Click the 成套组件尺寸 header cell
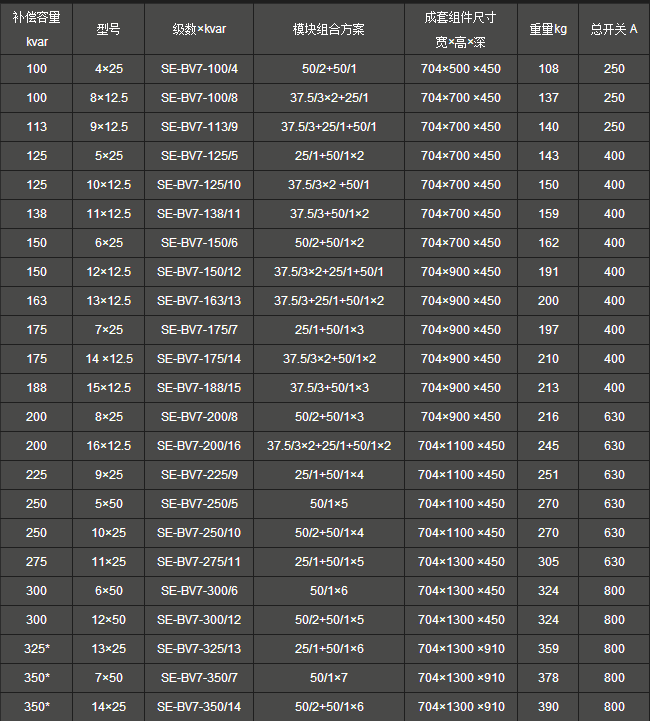650x721 pixels. point(461,29)
